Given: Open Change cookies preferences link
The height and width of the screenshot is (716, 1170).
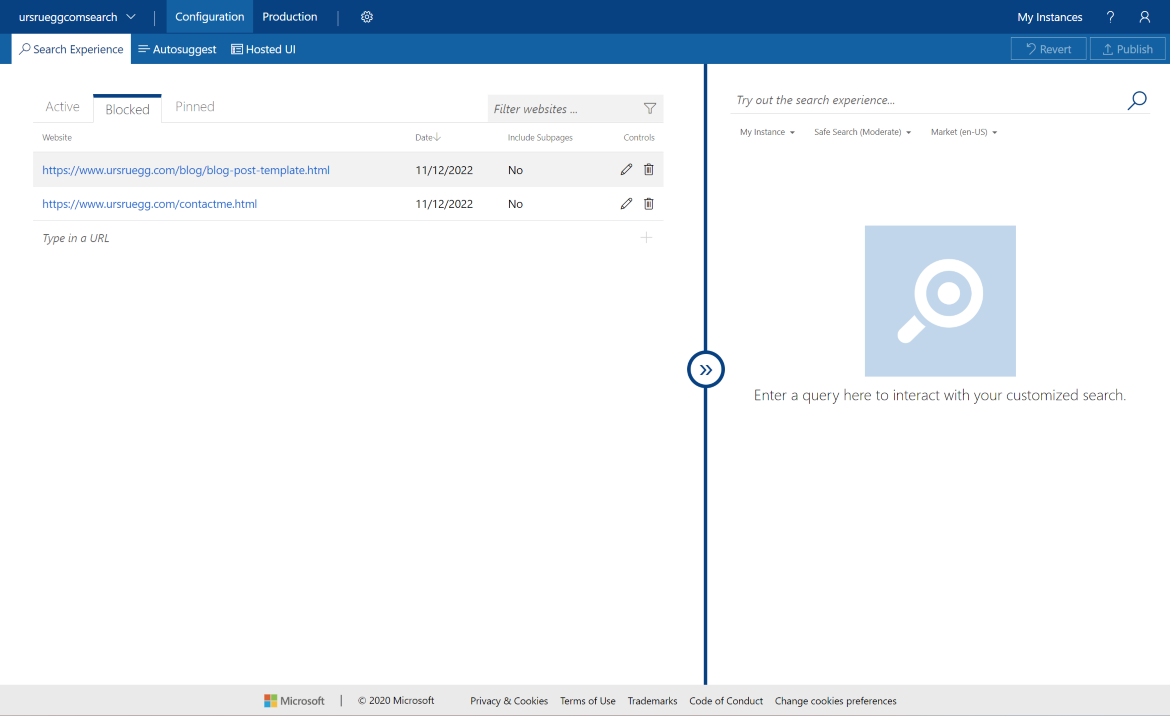Looking at the screenshot, I should click(x=836, y=701).
